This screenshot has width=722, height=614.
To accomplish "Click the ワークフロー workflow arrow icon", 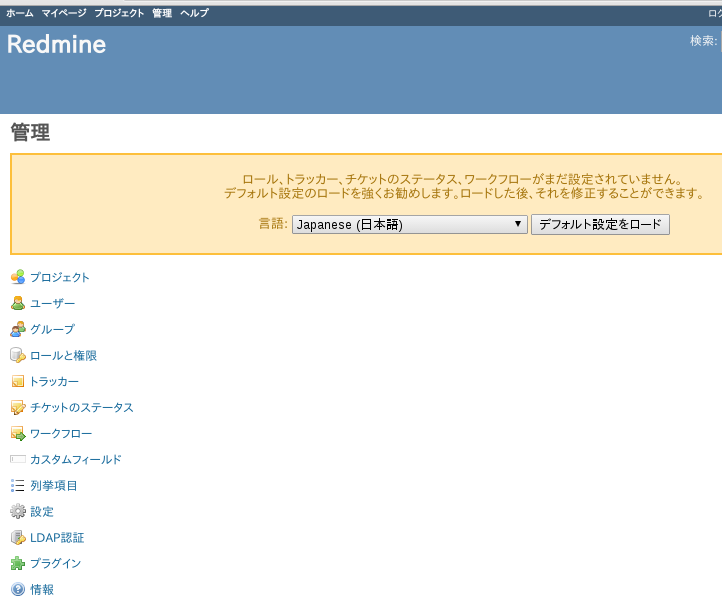I will click(17, 433).
